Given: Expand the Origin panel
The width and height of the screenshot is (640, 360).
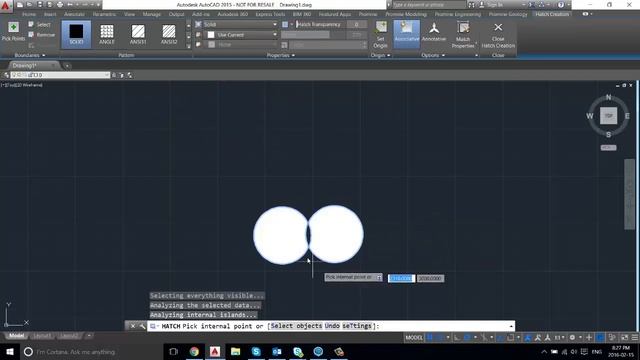Looking at the screenshot, I should point(380,55).
